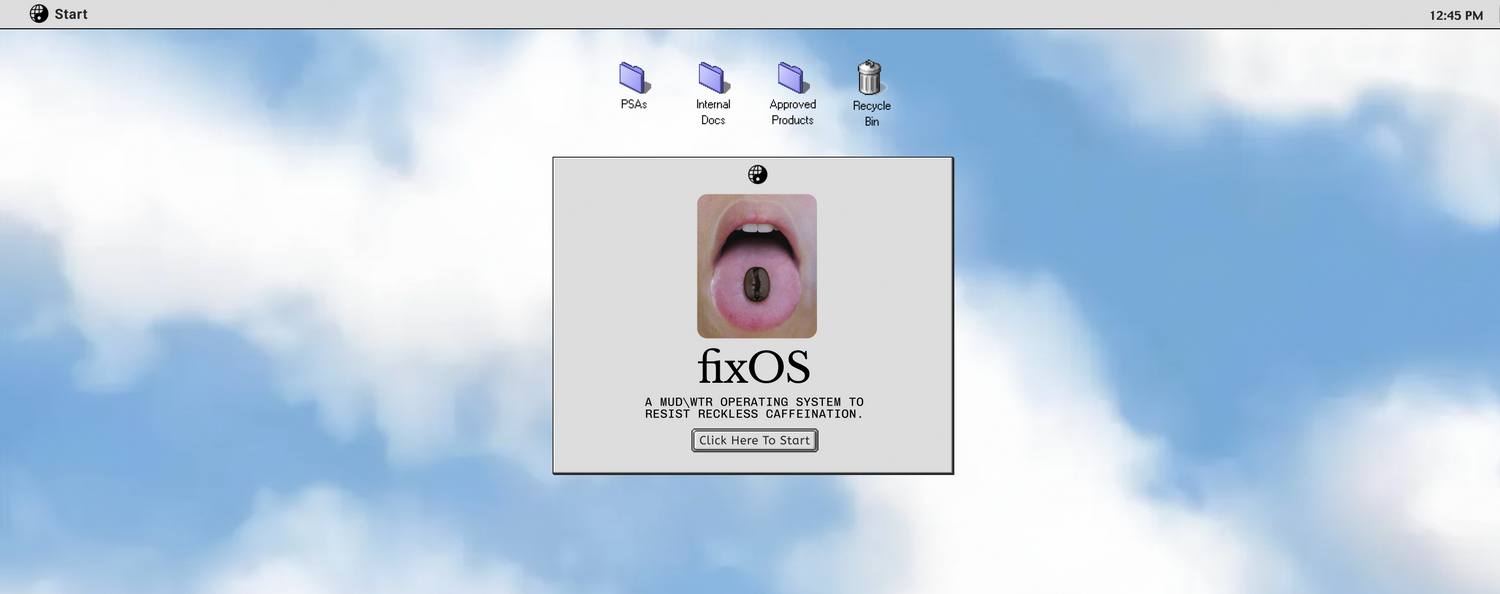Select the Recycle Bin text label
The width and height of the screenshot is (1500, 594).
coord(871,113)
